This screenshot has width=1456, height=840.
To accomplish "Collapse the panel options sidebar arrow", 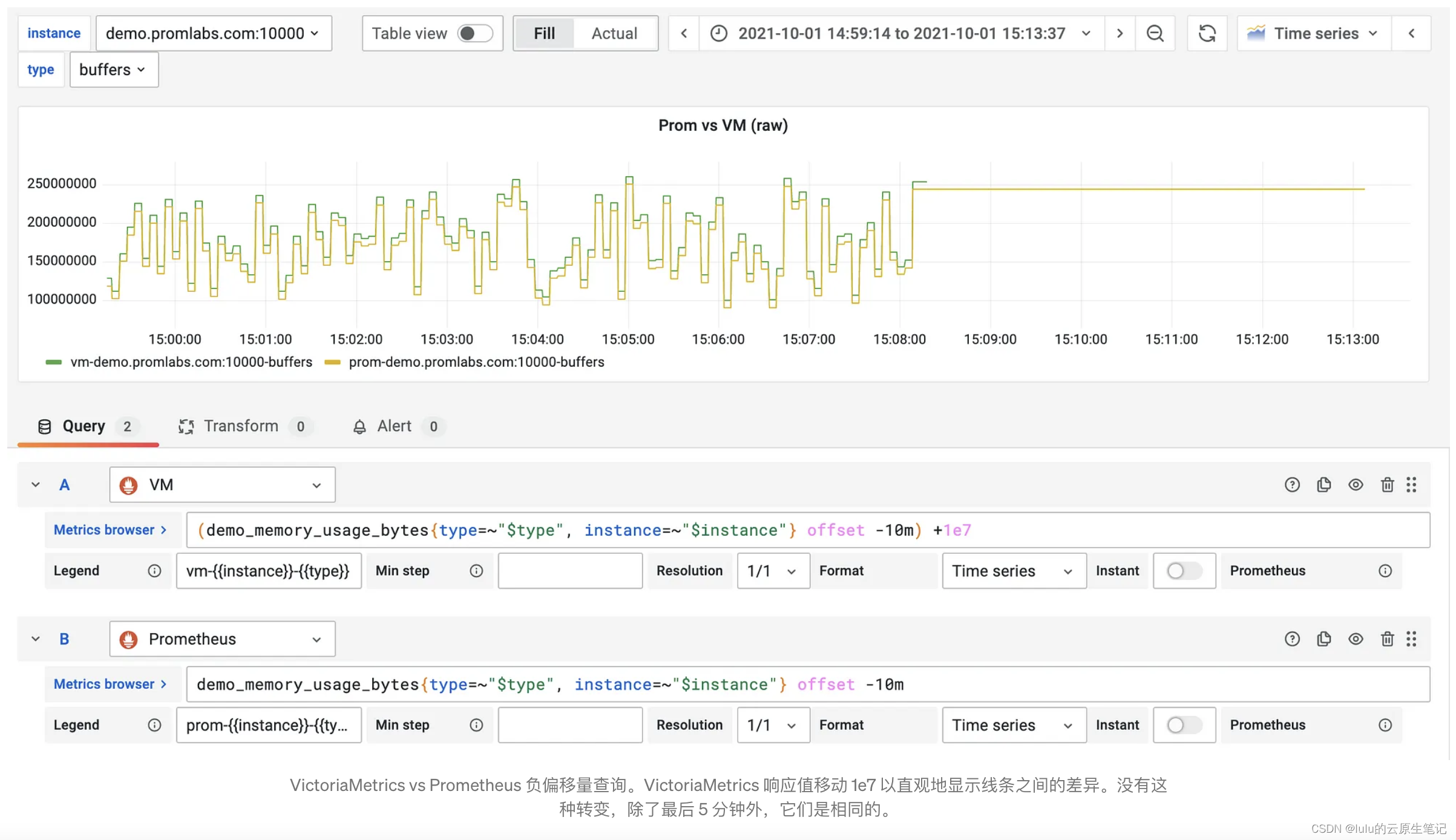I will click(x=1411, y=33).
